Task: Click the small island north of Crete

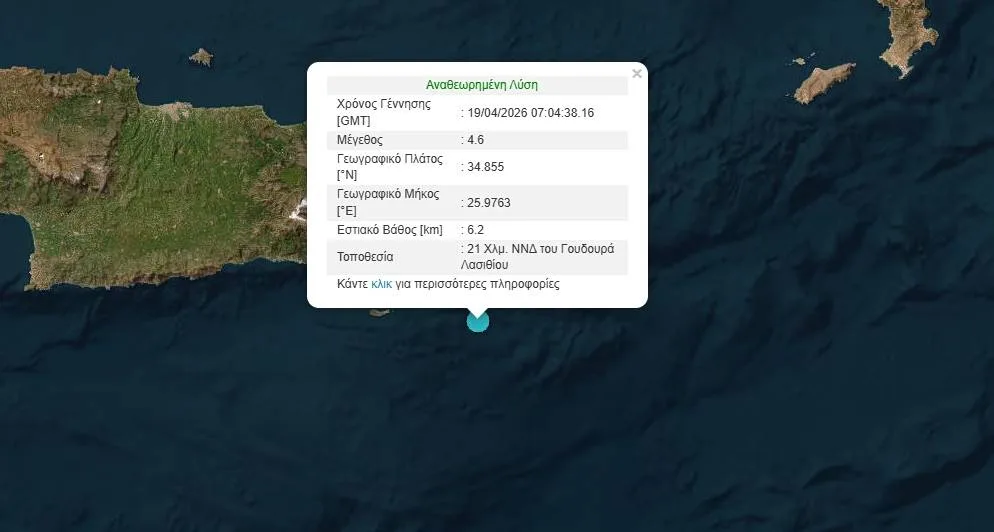Action: (201, 57)
